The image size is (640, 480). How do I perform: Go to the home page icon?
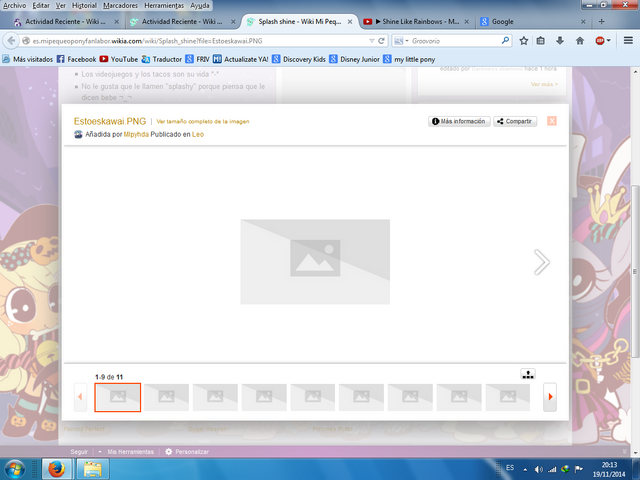tap(580, 40)
